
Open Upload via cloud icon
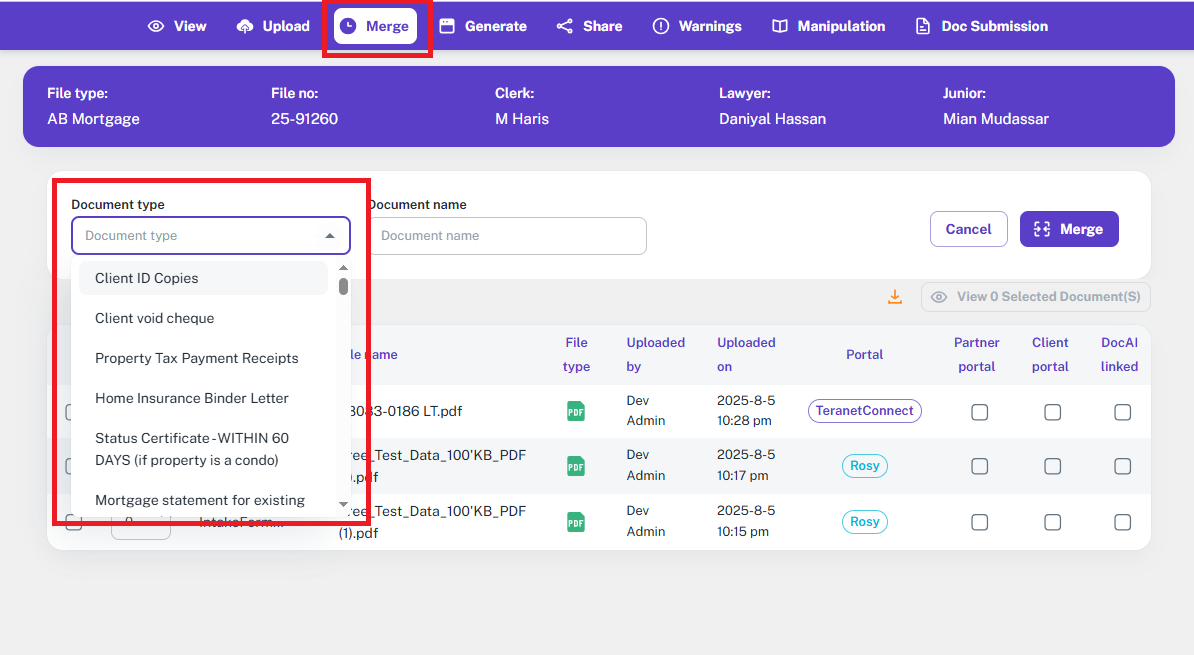[245, 26]
